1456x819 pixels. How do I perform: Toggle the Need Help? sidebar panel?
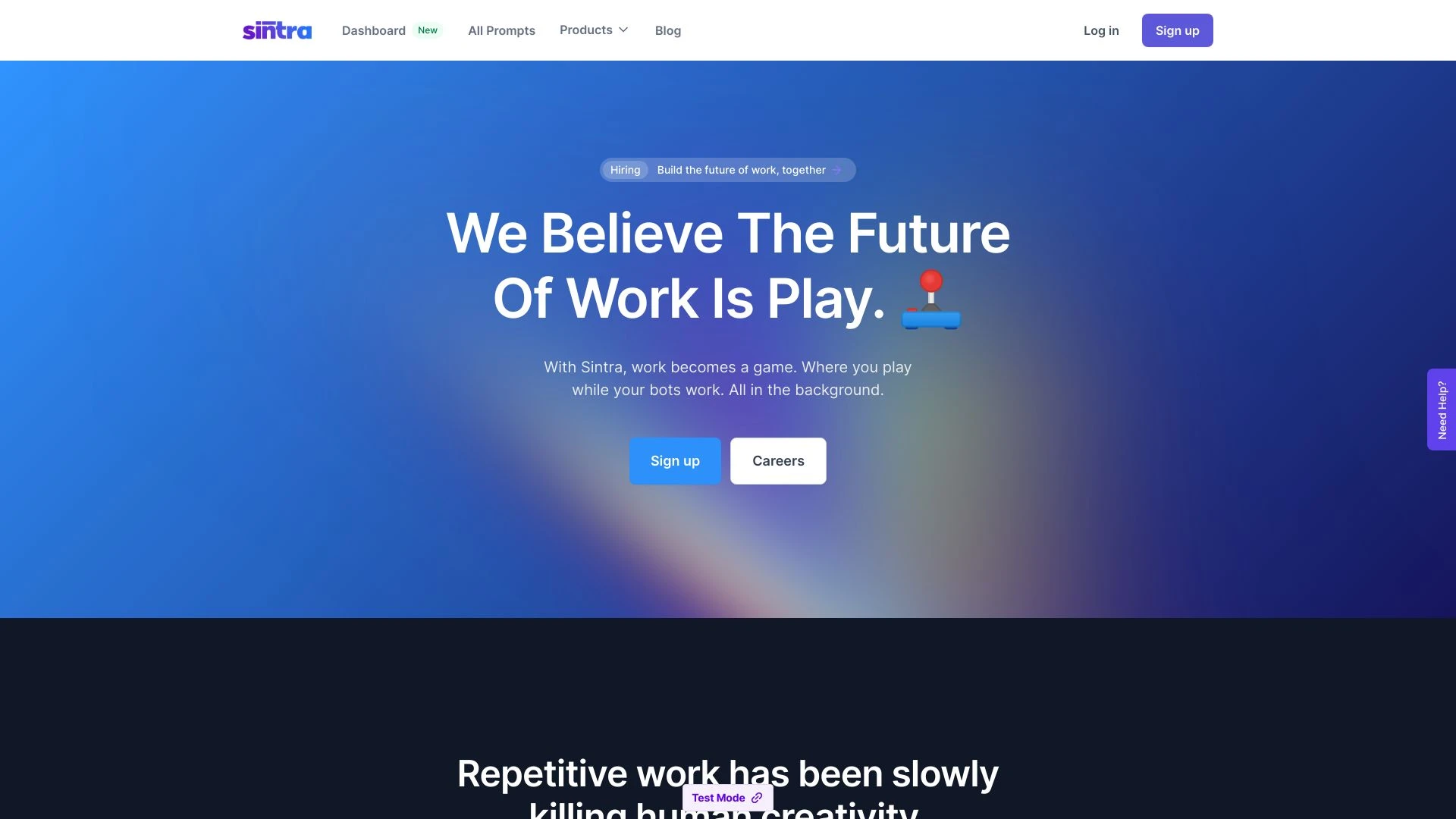click(1441, 409)
